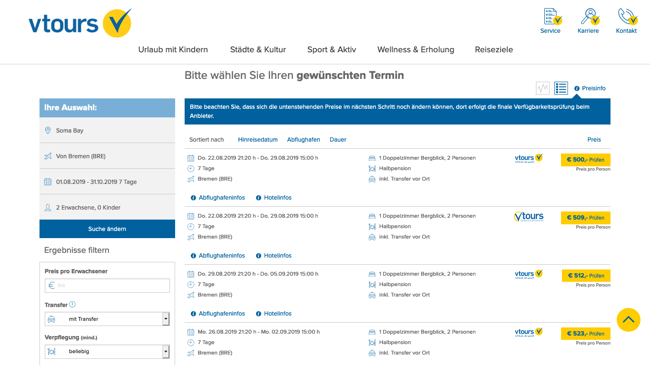650x365 pixels.
Task: Click vtours provider logo of € 500 offer
Action: coord(529,158)
